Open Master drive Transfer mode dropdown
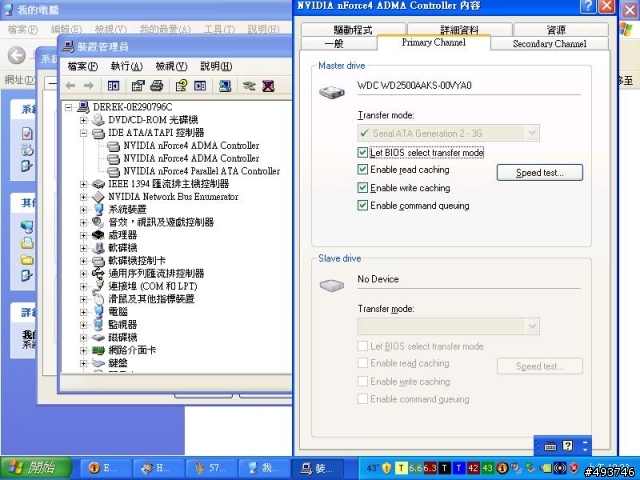This screenshot has height=480, width=640. click(x=532, y=133)
